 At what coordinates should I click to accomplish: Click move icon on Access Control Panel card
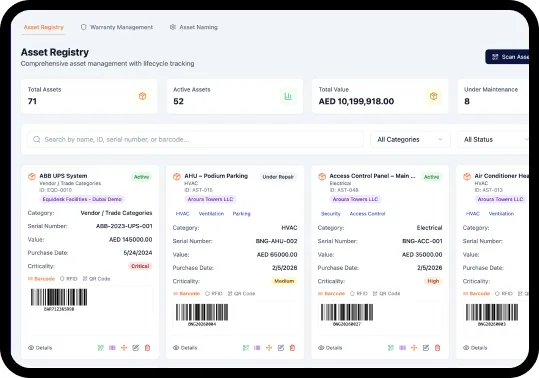(x=414, y=348)
